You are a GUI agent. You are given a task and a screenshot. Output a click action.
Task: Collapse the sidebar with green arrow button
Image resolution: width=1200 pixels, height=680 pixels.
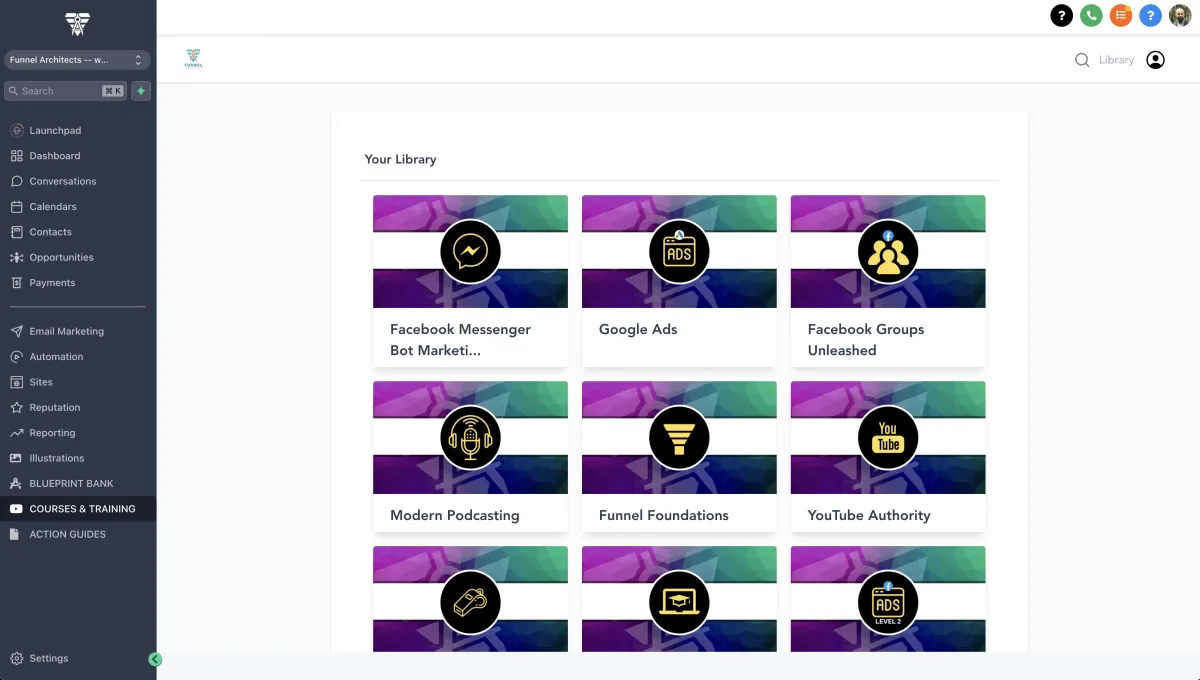(x=155, y=659)
